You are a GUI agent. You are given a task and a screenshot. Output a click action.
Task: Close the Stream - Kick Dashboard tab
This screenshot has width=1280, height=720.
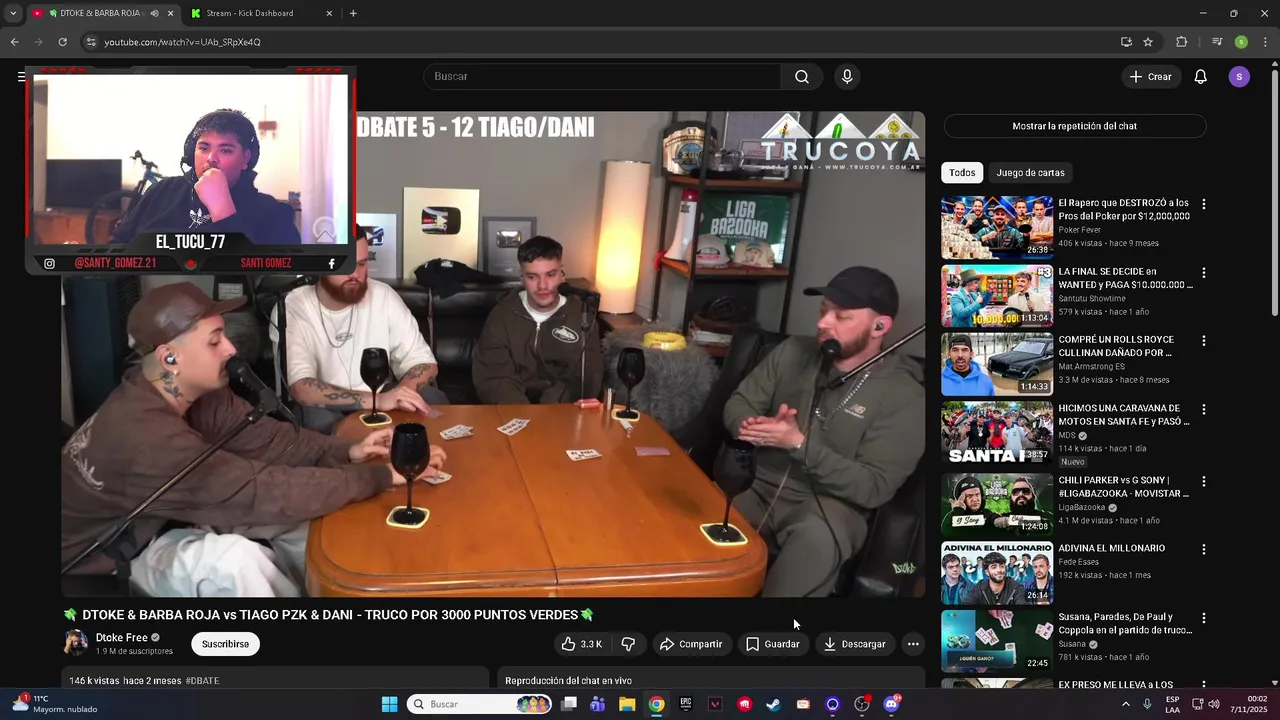coord(329,13)
